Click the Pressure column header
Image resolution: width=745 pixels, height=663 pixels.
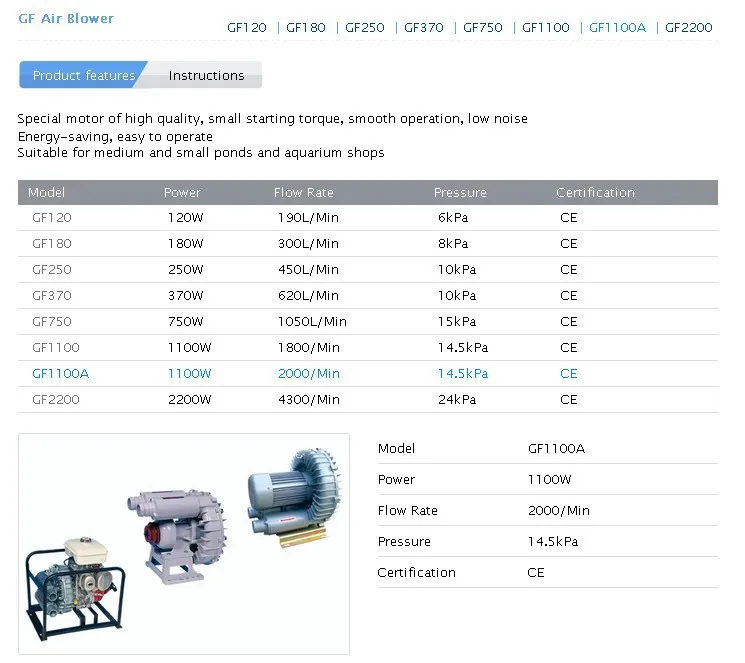pos(460,192)
